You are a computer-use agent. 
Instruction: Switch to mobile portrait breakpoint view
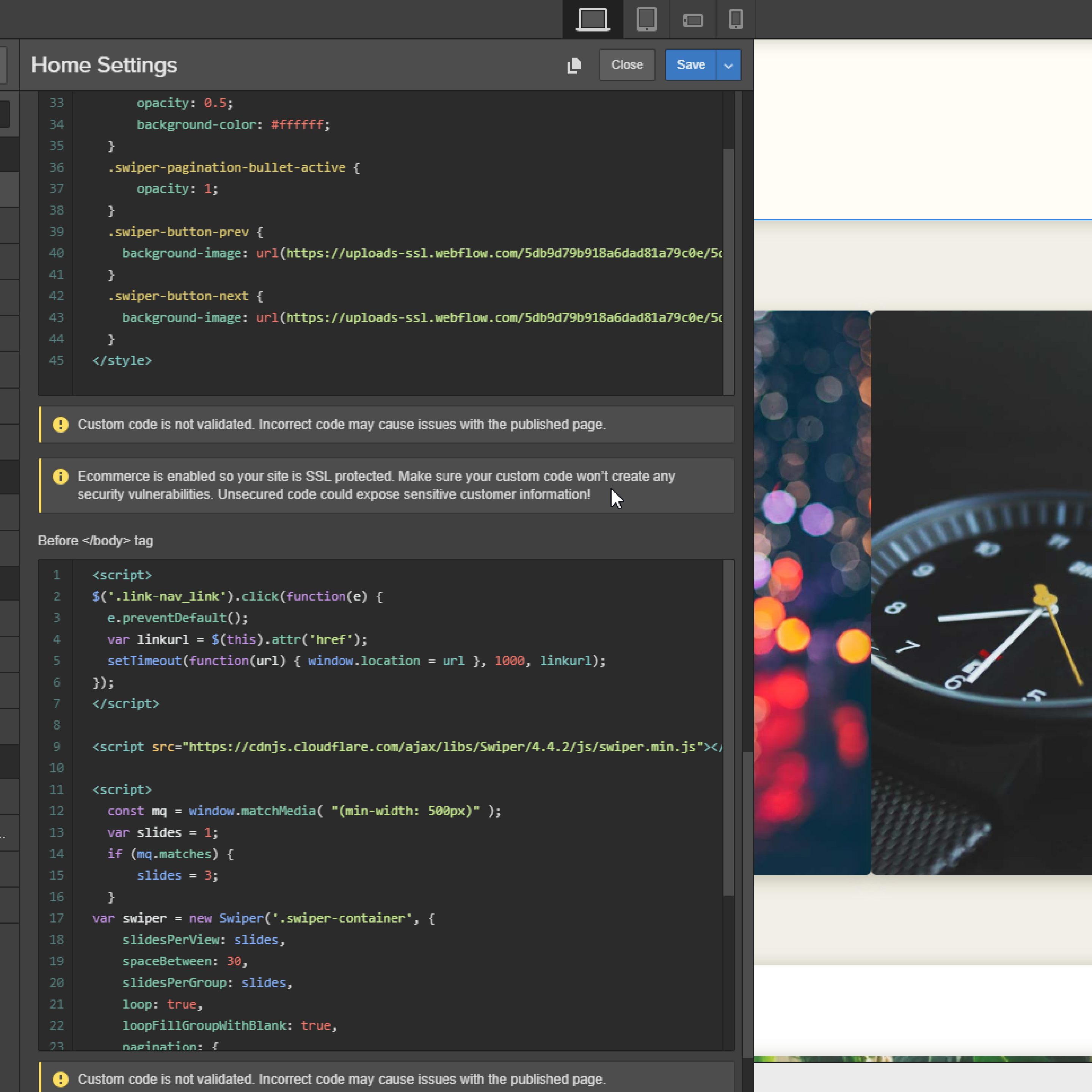[x=735, y=20]
